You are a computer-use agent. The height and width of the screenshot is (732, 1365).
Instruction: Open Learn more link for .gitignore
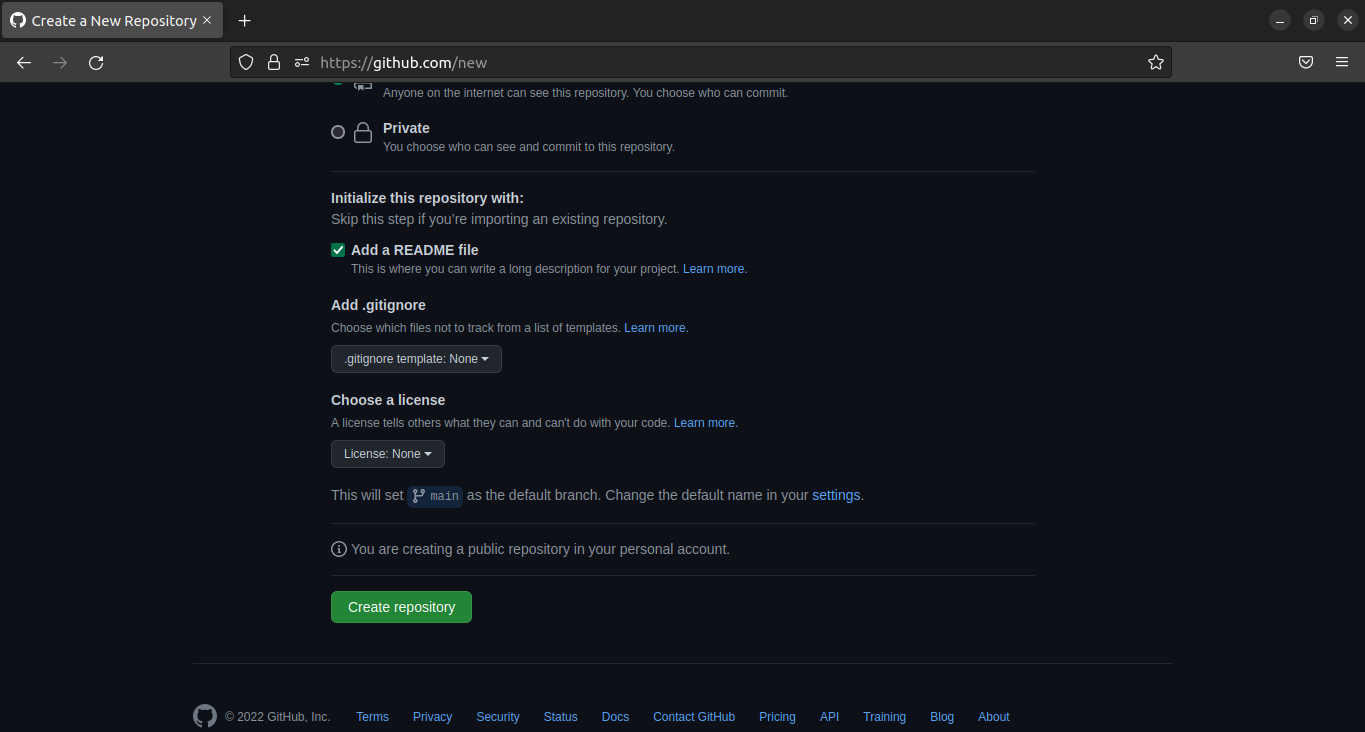(655, 328)
